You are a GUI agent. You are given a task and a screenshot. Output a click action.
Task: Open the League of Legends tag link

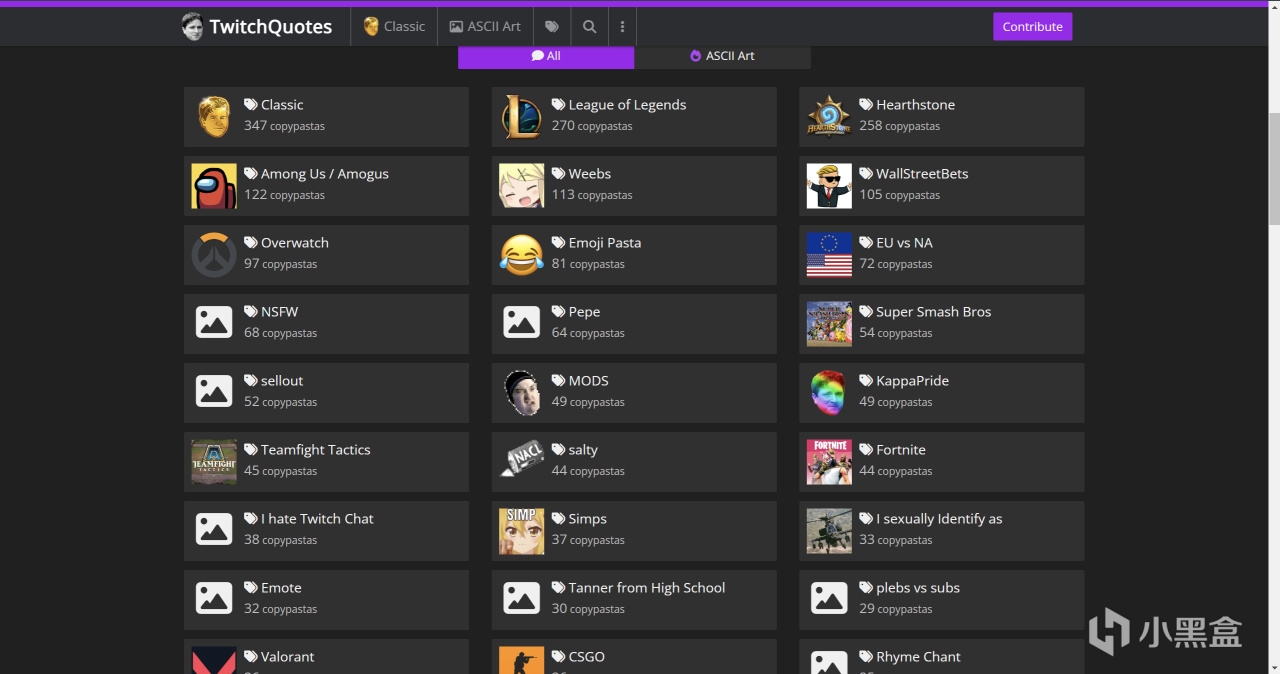click(x=619, y=105)
